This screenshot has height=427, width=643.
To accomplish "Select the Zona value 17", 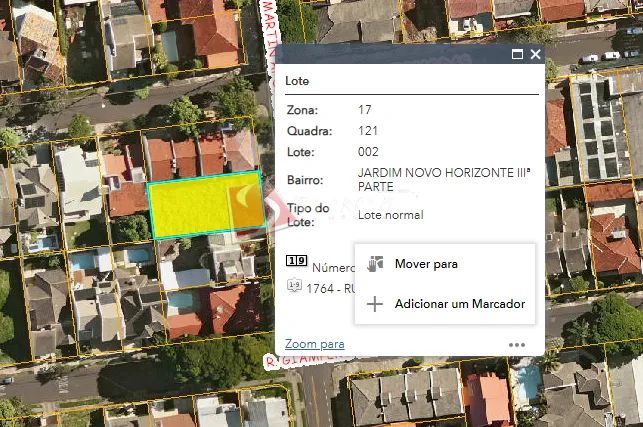I will click(365, 110).
